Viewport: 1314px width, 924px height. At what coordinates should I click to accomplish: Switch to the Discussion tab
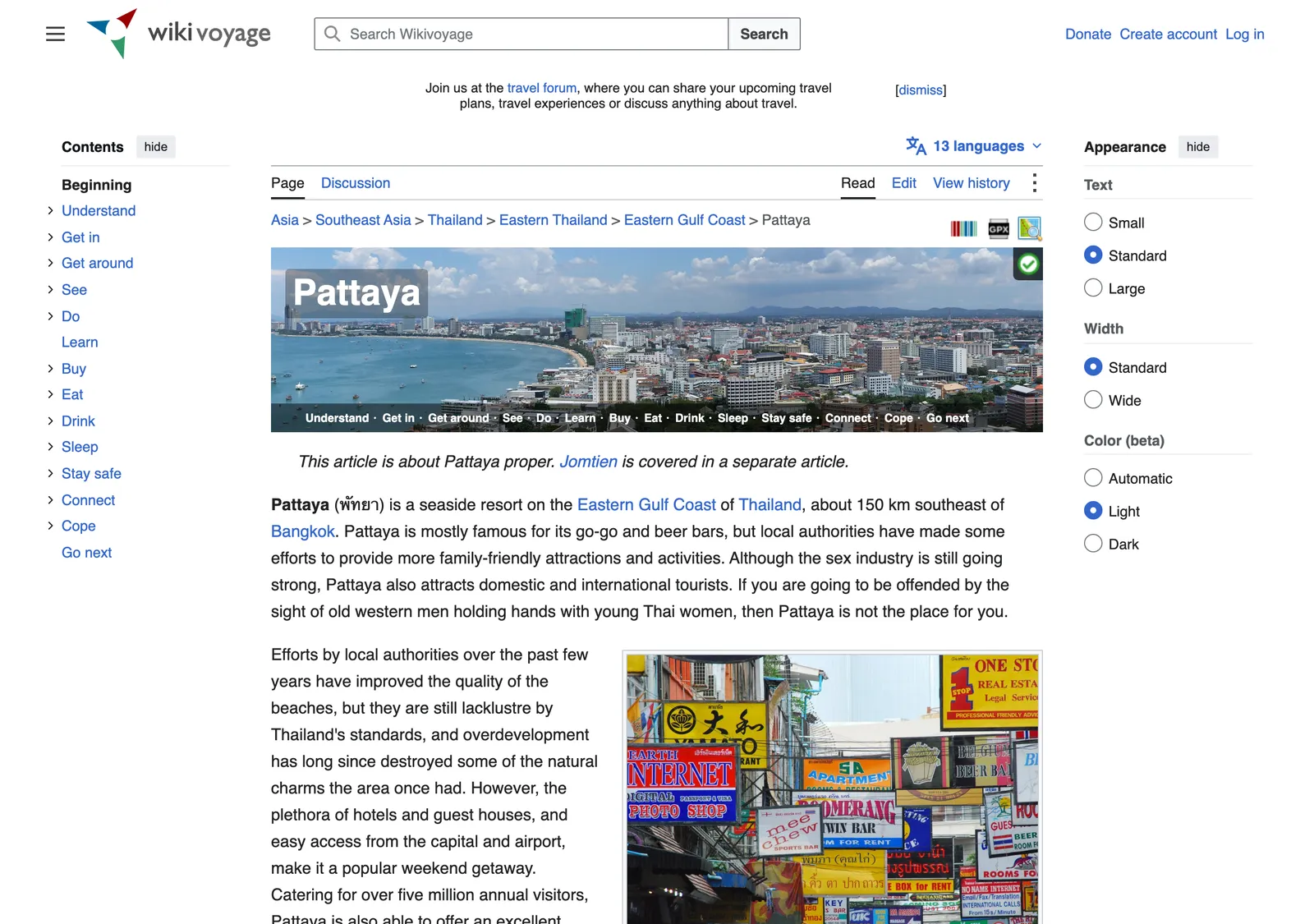point(356,183)
